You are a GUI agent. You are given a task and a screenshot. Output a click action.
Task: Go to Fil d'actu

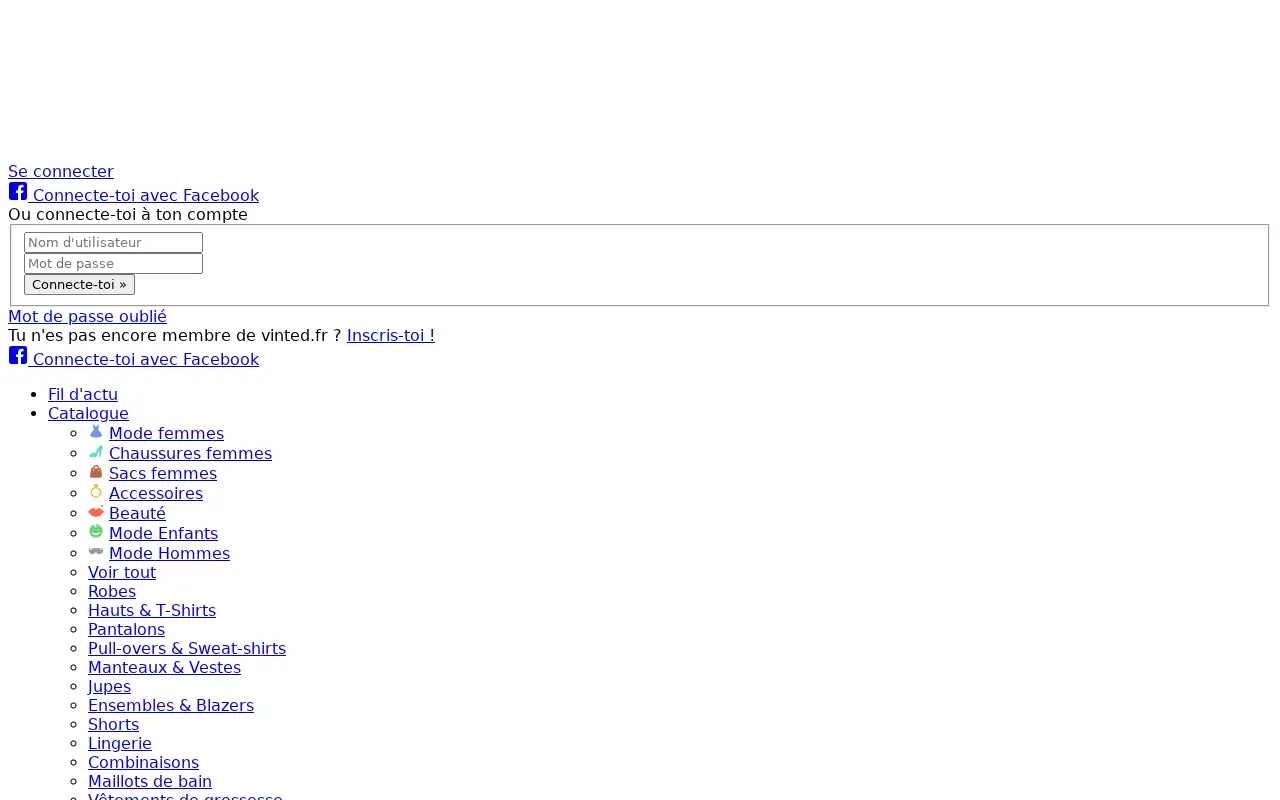pyautogui.click(x=83, y=395)
